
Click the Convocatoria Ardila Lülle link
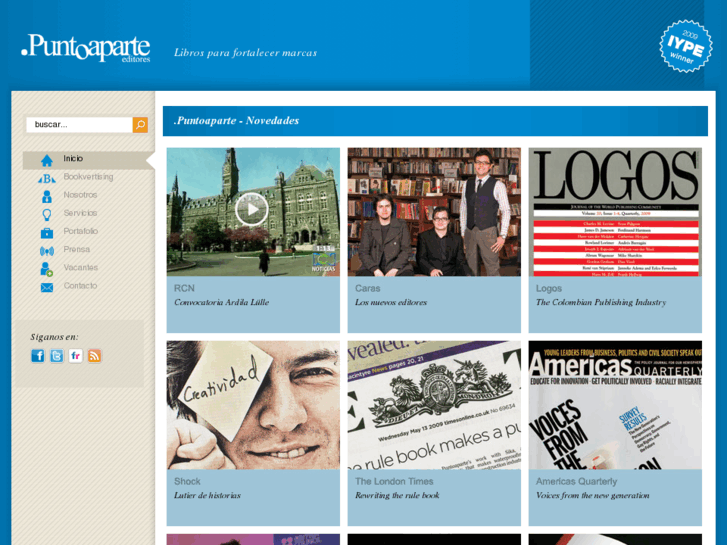click(222, 302)
